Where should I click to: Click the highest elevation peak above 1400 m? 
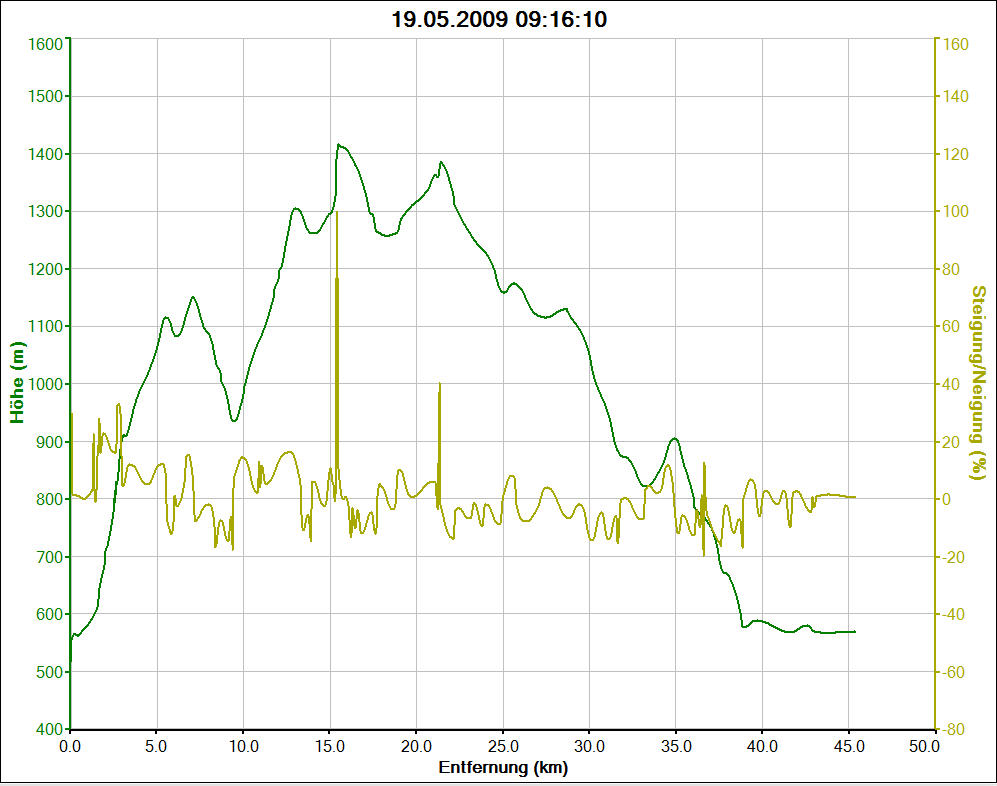tap(339, 145)
